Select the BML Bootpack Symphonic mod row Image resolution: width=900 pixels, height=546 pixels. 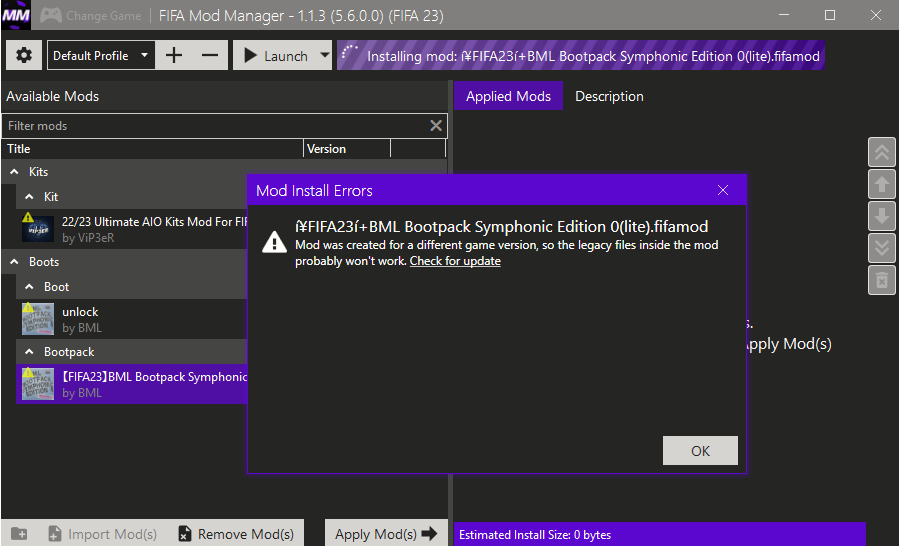(132, 384)
